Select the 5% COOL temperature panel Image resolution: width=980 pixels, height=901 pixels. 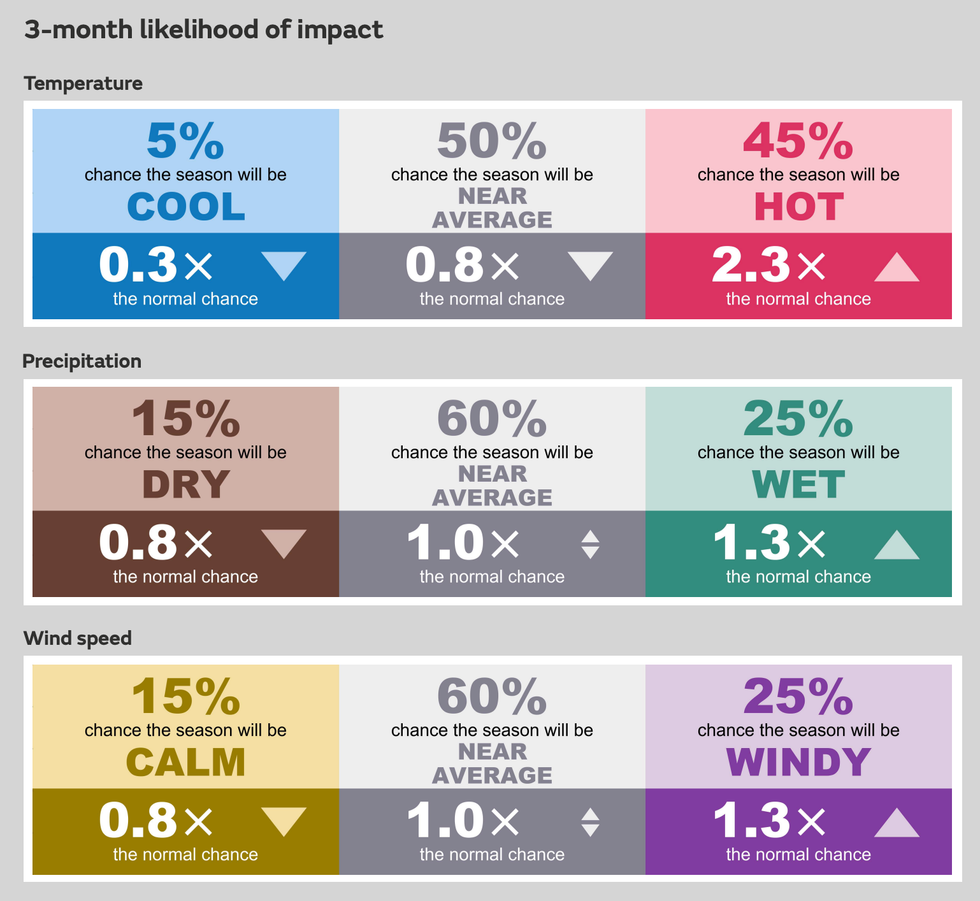tap(186, 171)
